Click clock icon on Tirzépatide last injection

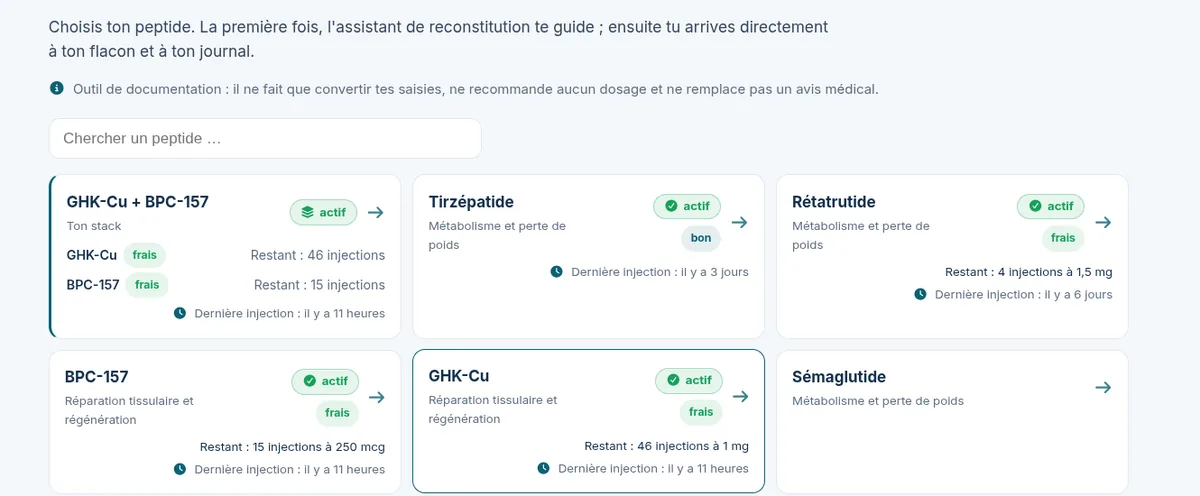(x=557, y=271)
